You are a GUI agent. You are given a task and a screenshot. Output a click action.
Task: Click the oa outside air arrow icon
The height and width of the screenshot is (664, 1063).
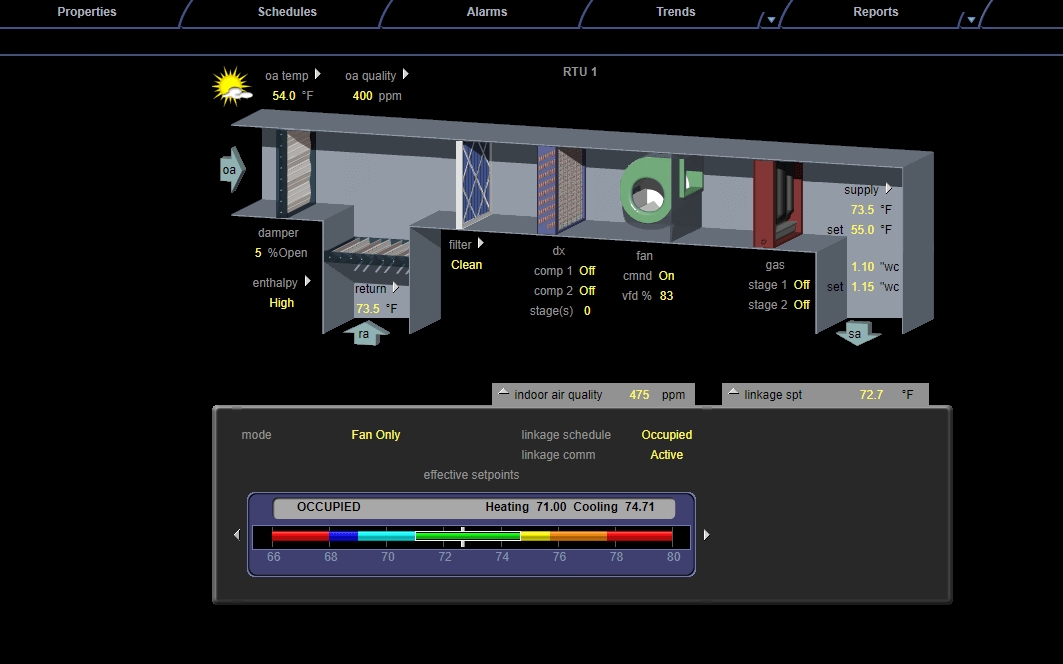coord(233,170)
